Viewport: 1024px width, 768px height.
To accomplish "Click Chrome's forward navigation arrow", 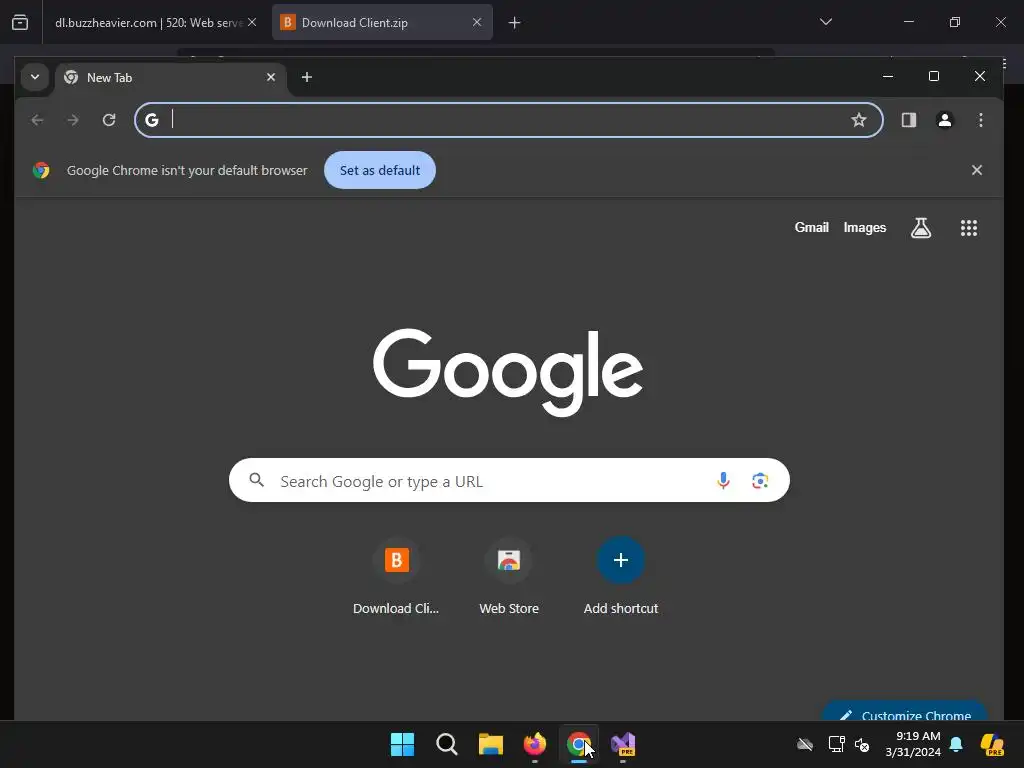I will (x=73, y=120).
